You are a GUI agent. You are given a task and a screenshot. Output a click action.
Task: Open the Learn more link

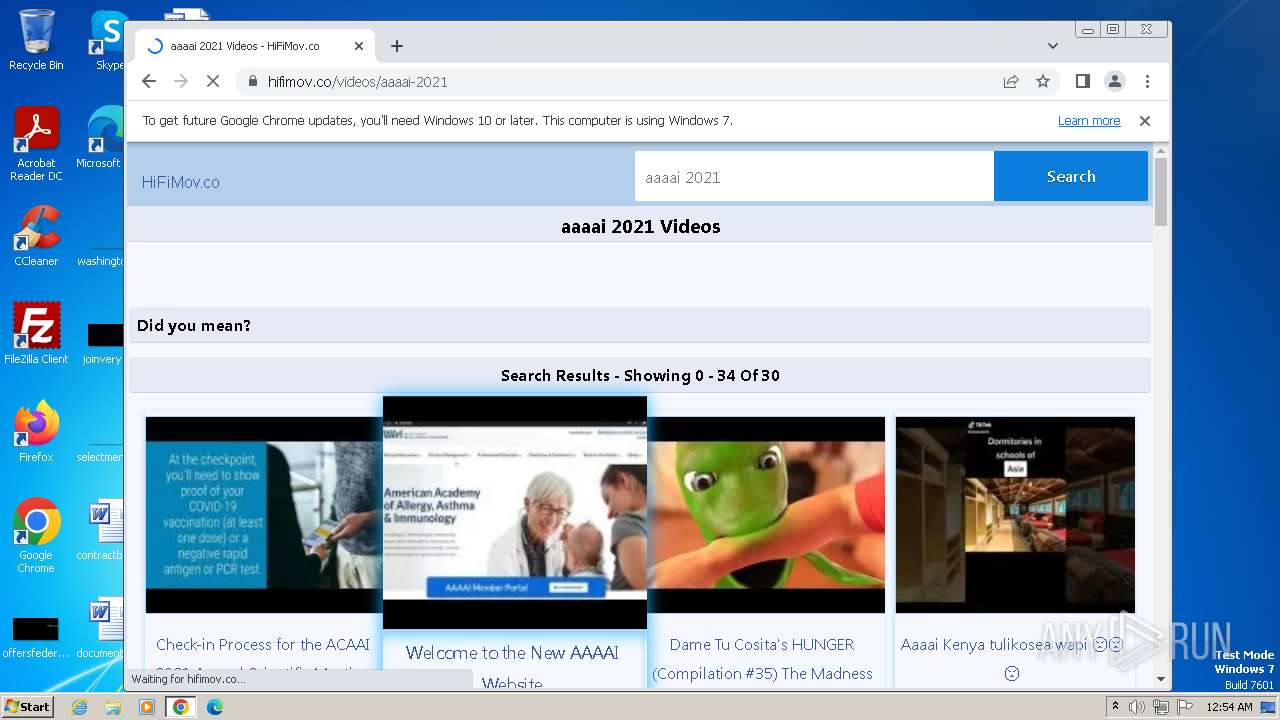point(1089,121)
